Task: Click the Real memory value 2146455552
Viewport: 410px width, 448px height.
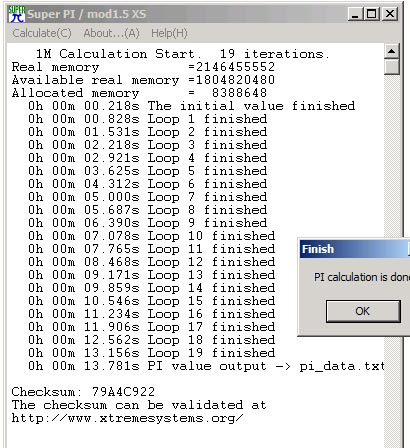Action: tap(235, 67)
